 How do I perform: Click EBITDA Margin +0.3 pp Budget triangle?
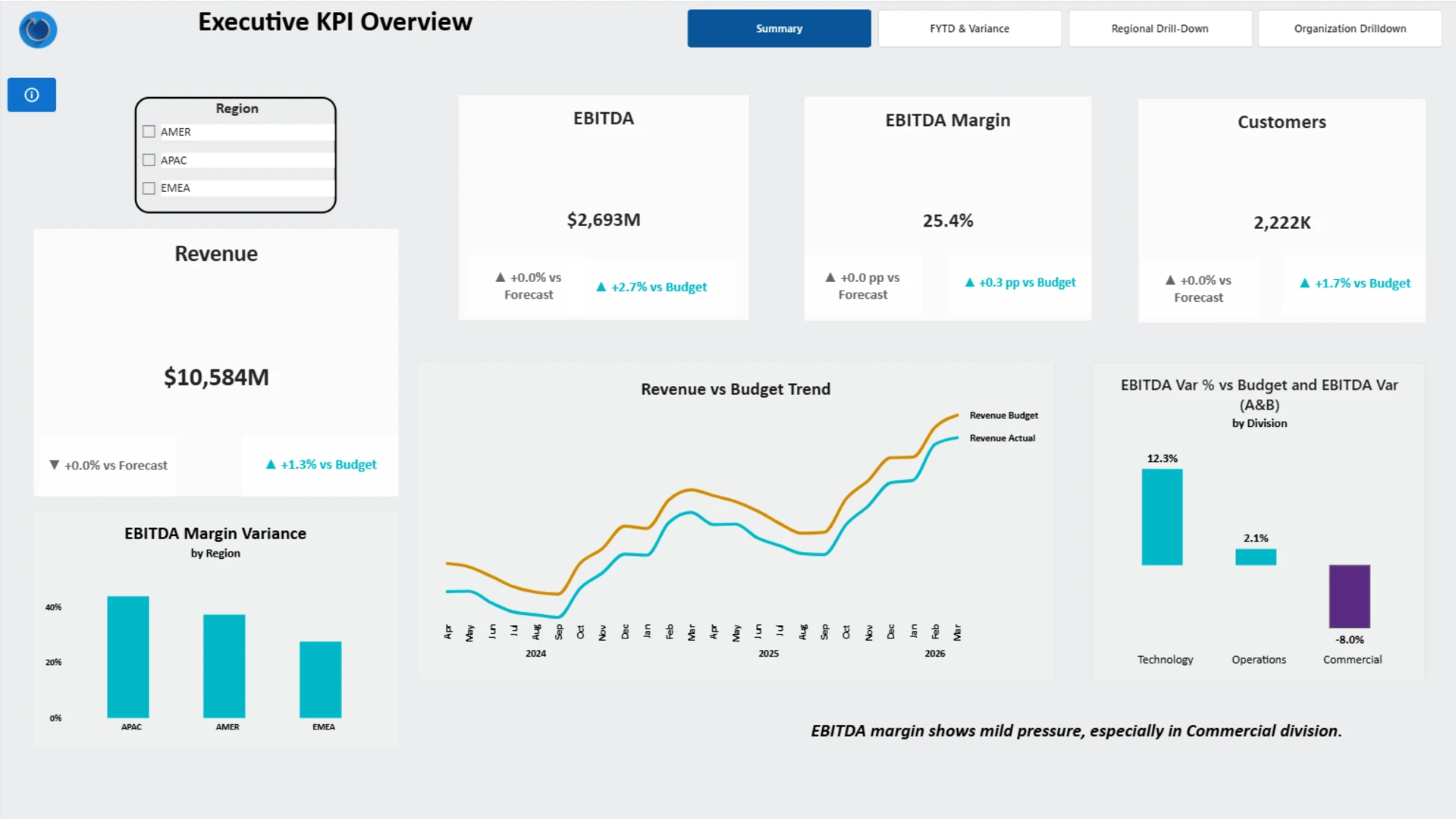[x=969, y=282]
